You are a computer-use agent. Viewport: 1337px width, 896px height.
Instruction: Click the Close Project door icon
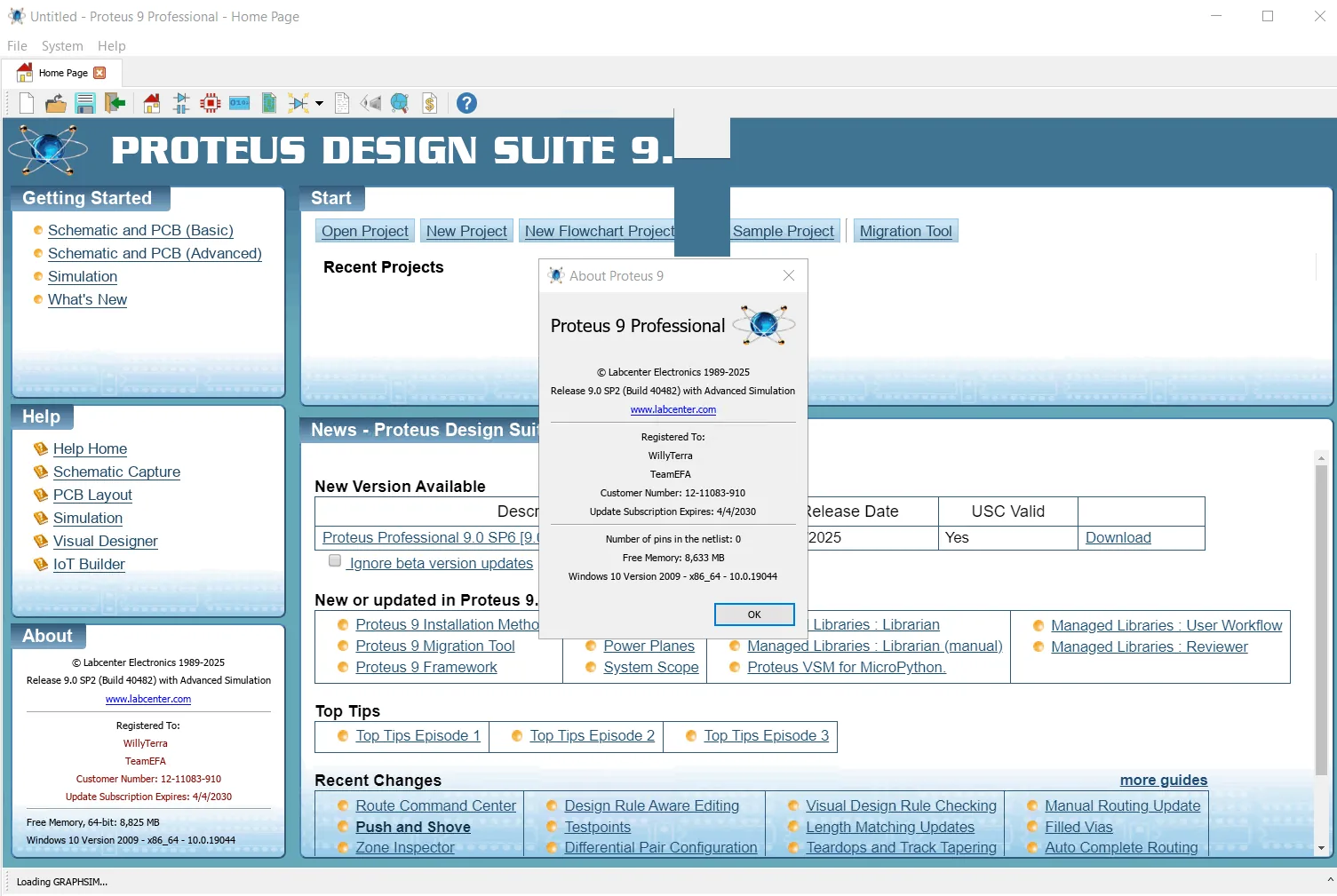click(115, 103)
